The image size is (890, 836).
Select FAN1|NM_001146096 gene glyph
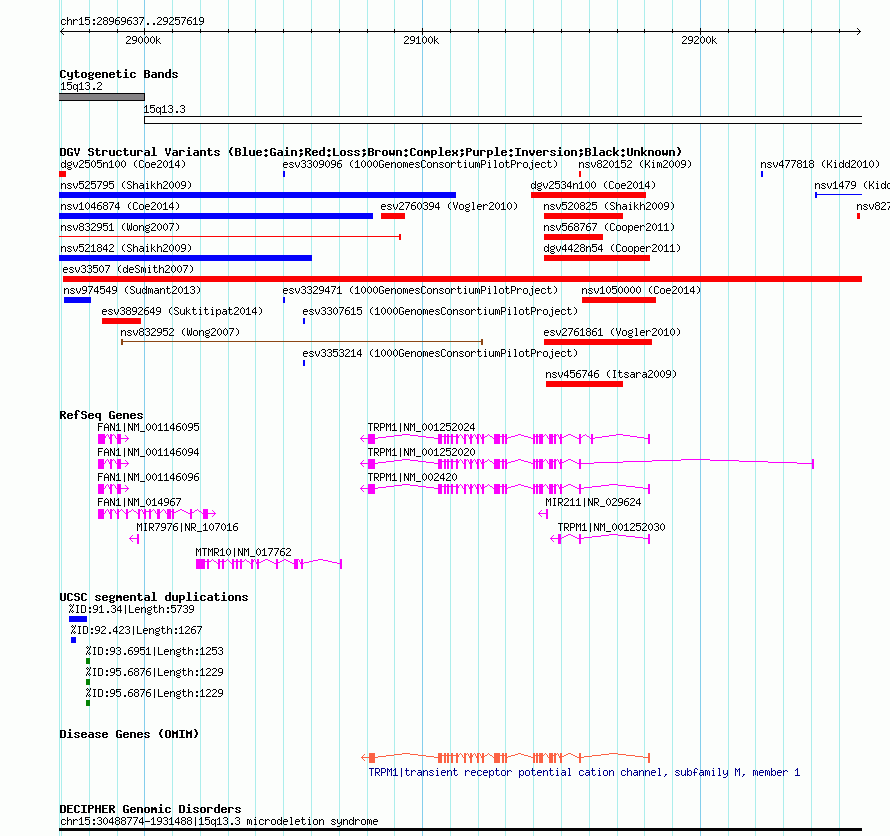pos(113,489)
